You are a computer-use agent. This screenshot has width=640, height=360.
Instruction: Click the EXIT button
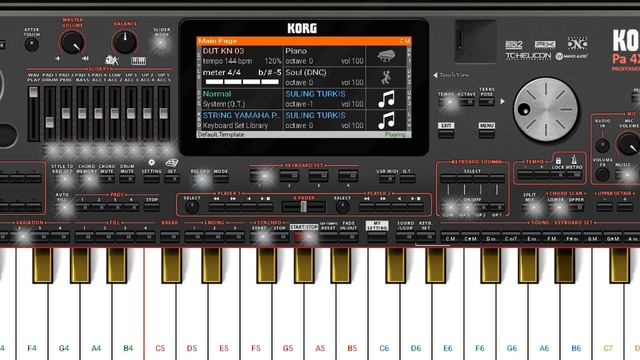(446, 133)
